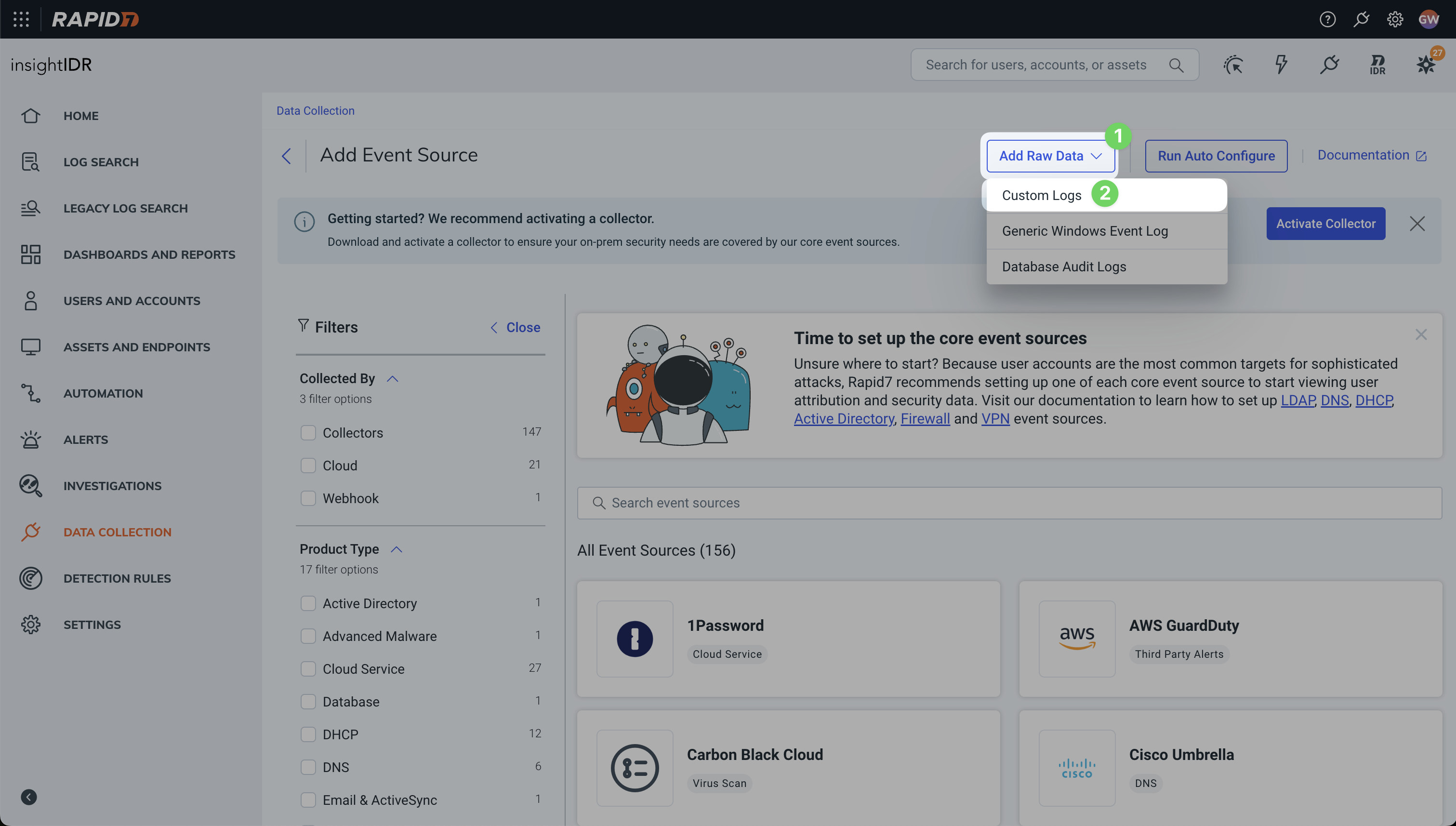Collapse the Product Type filter group
Image resolution: width=1456 pixels, height=826 pixels.
397,549
